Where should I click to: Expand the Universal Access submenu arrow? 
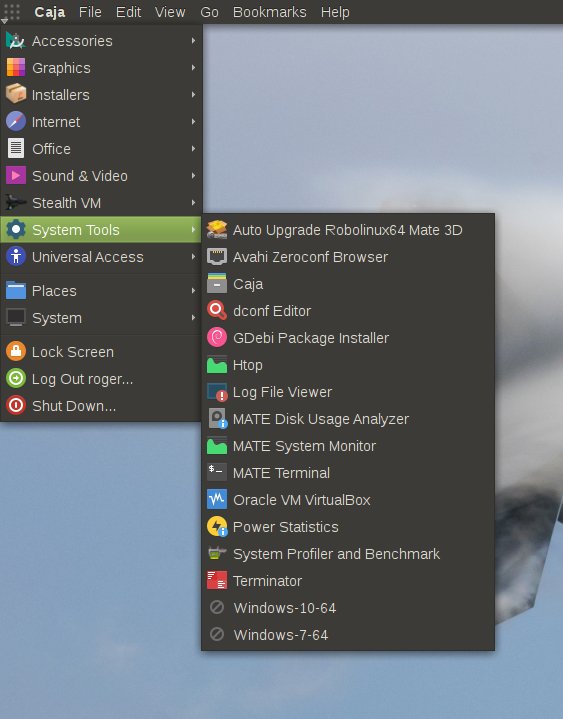[193, 256]
